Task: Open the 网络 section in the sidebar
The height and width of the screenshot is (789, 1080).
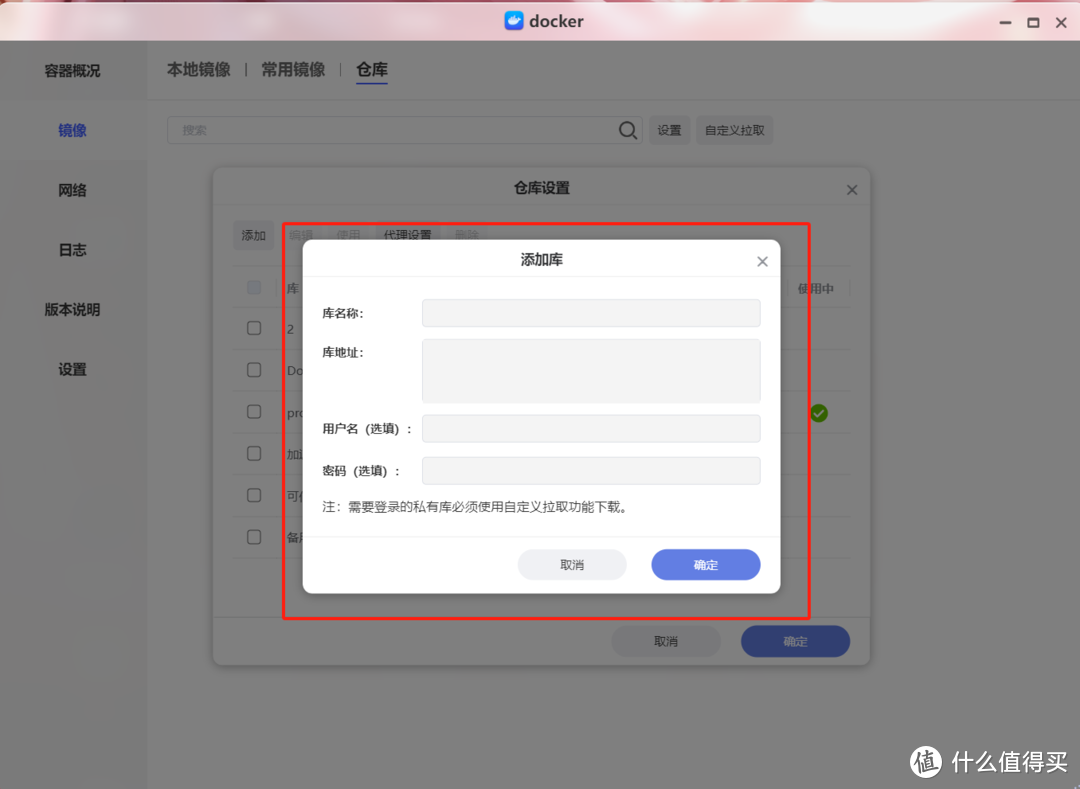Action: [72, 190]
